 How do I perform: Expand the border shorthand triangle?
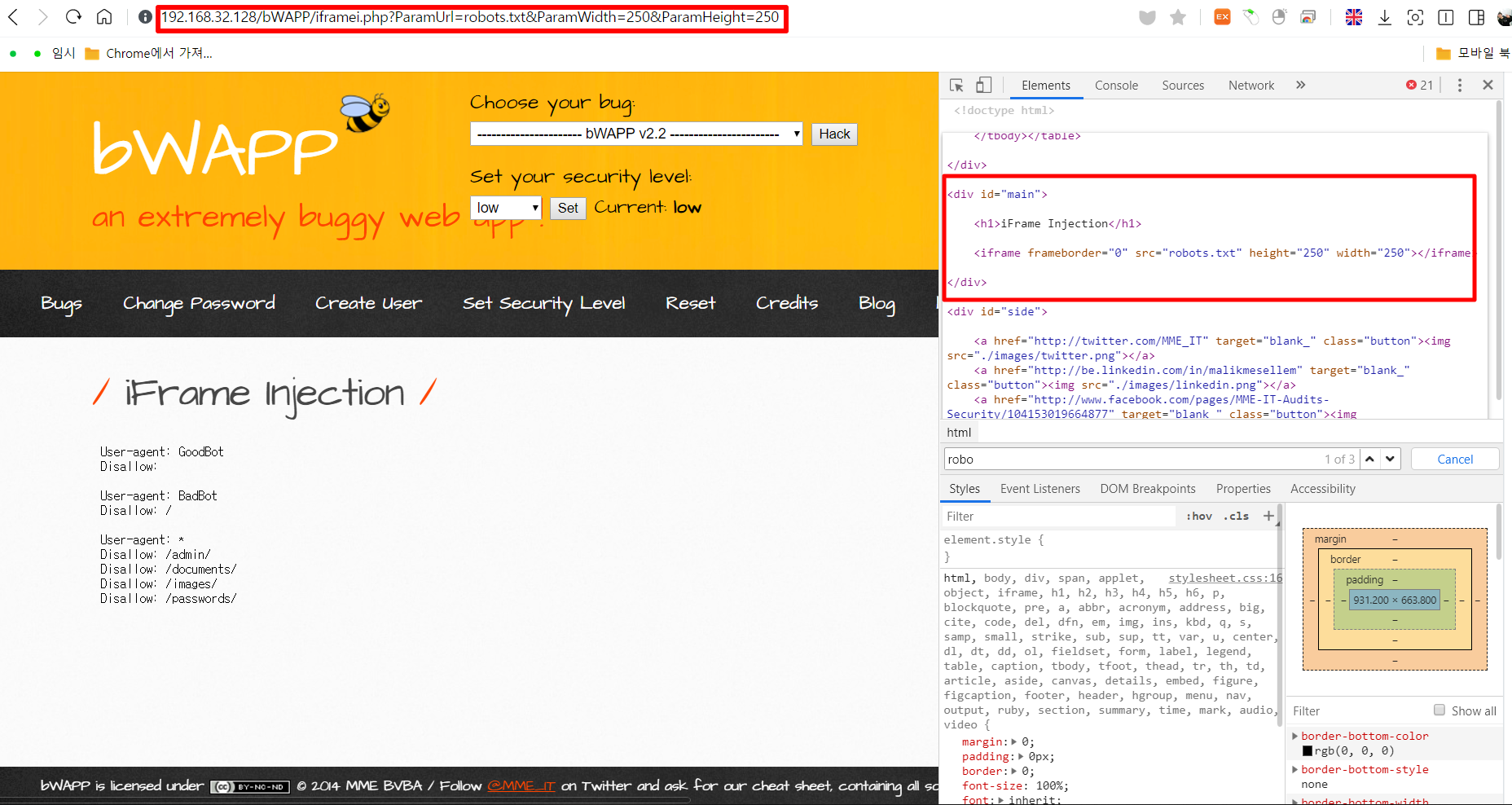(x=1014, y=771)
